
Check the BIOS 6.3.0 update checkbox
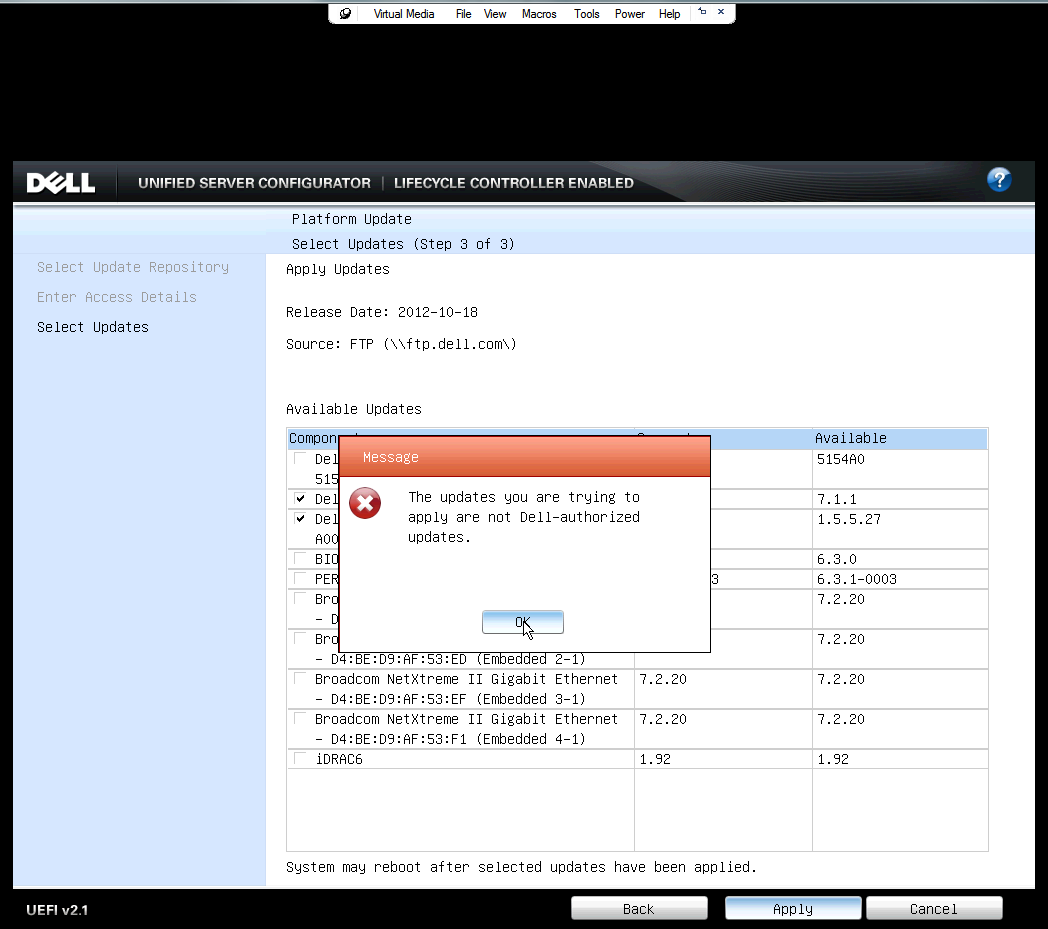click(299, 559)
